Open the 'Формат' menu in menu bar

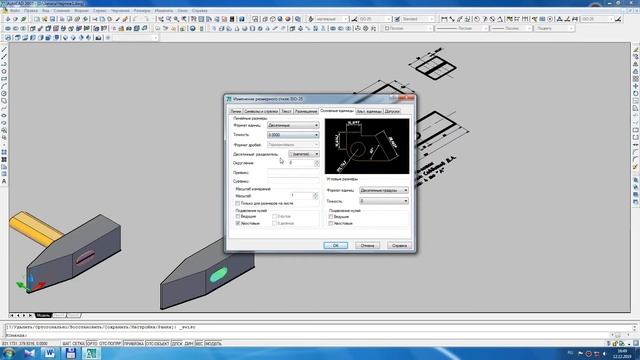tap(81, 11)
